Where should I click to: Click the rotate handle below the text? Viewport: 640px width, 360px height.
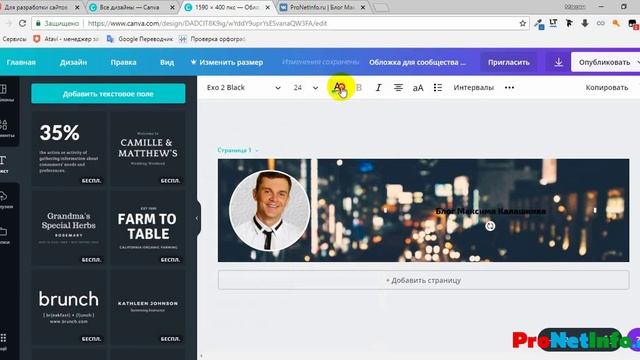pos(490,226)
